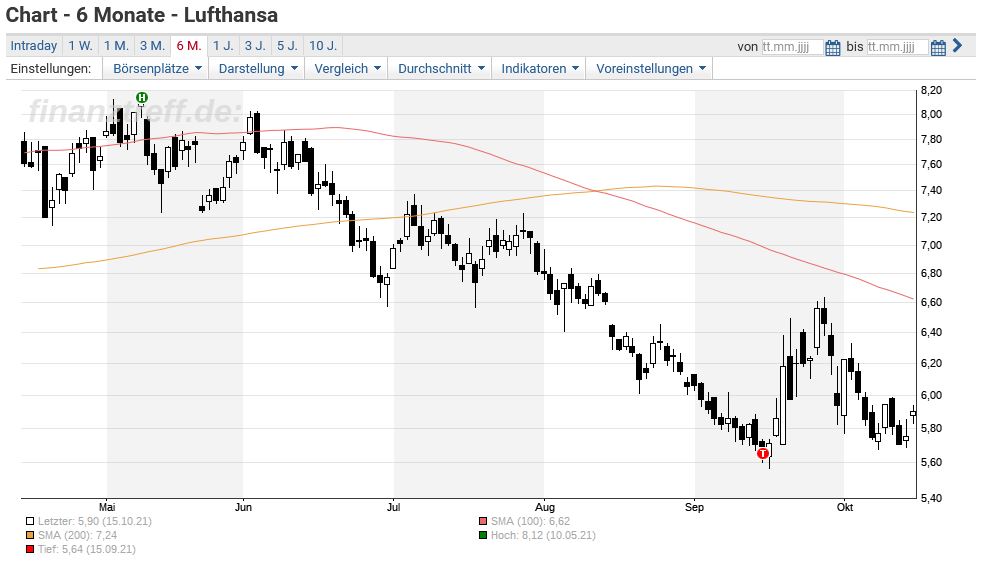Select the 1 M. time range tab
Image resolution: width=982 pixels, height=568 pixels.
(116, 46)
